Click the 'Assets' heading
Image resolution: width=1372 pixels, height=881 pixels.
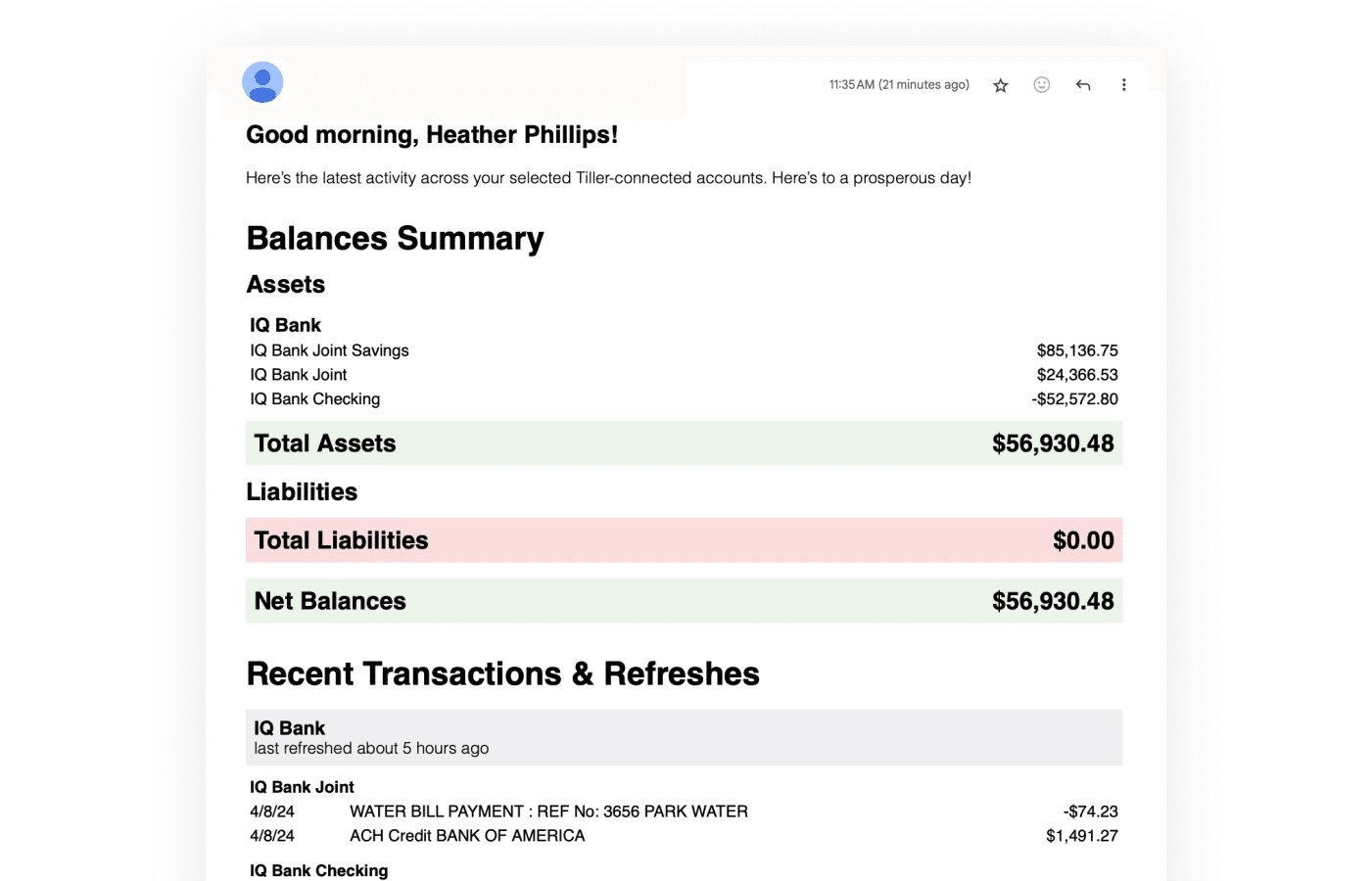pyautogui.click(x=285, y=285)
